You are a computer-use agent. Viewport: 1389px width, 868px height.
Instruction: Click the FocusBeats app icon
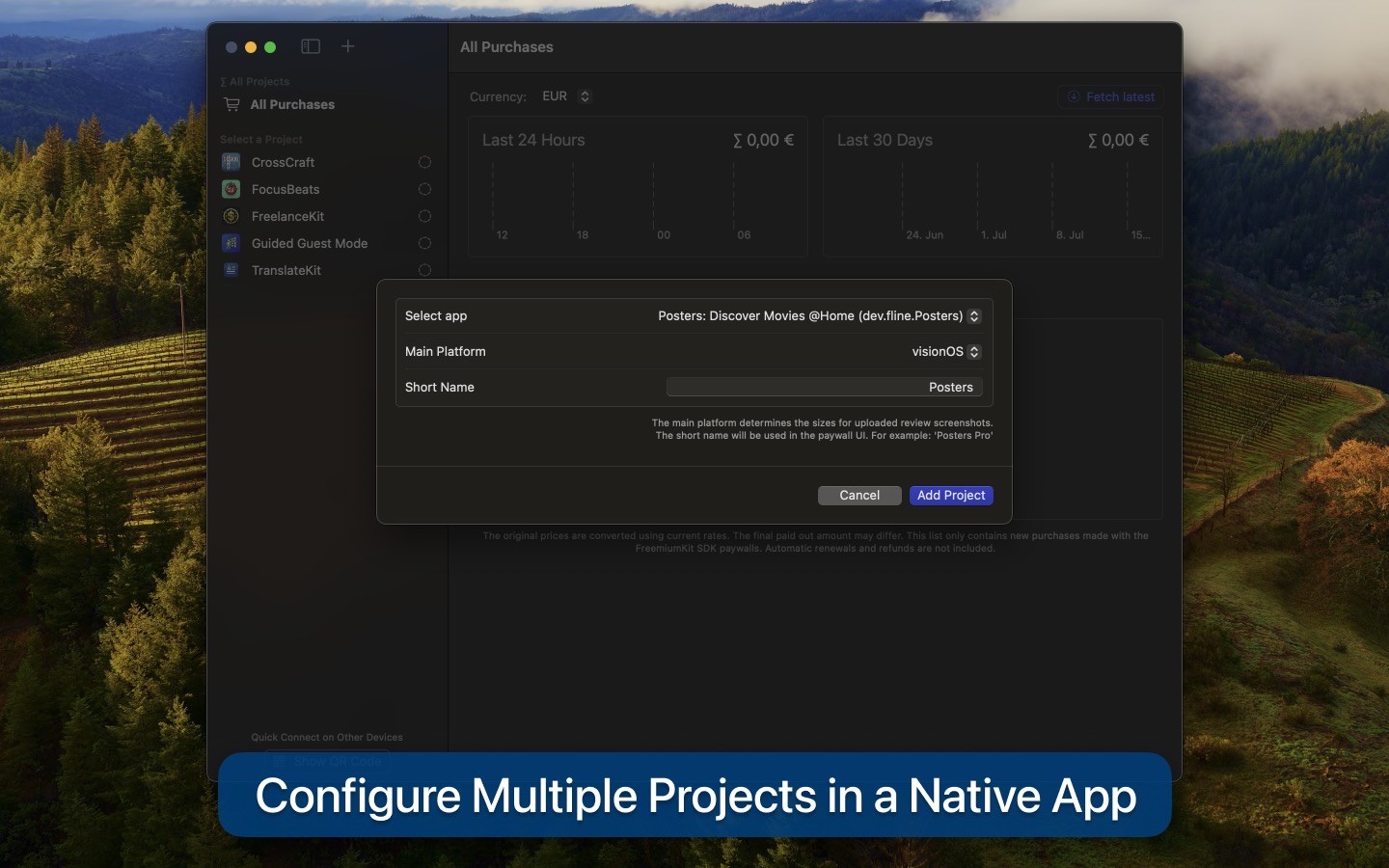point(231,189)
